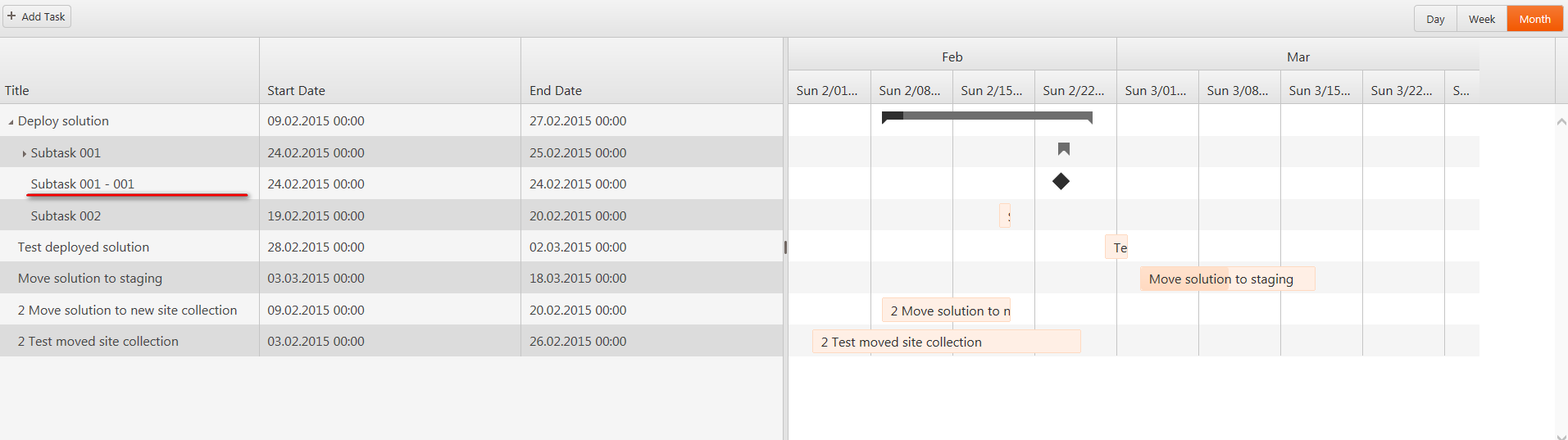Viewport: 1568px width, 440px height.
Task: Click the Start Date column header
Action: (296, 90)
